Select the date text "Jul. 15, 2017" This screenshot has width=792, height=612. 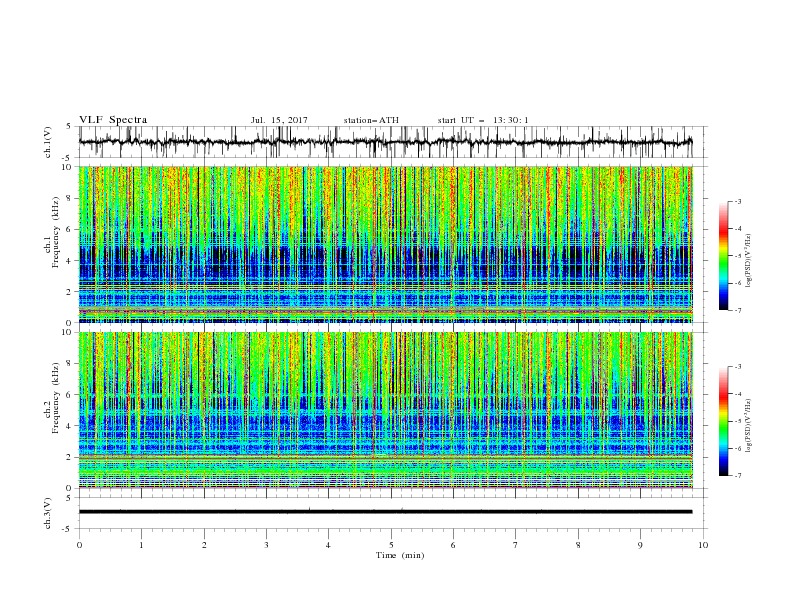pos(279,120)
